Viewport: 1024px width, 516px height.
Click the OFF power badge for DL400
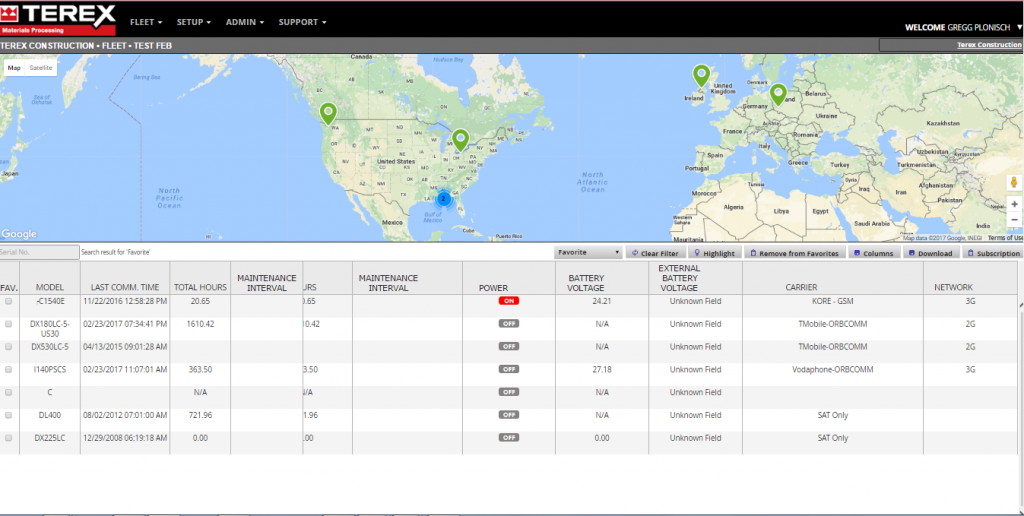pyautogui.click(x=509, y=415)
